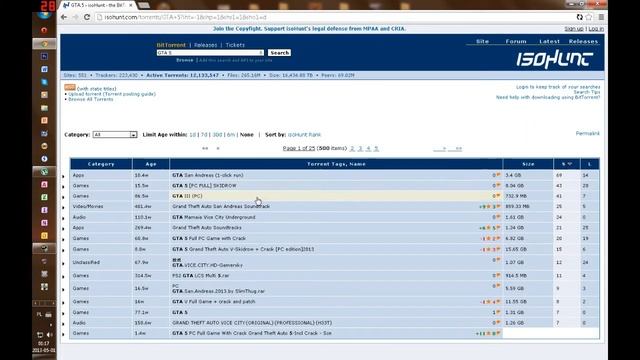Expand the GTA 5 Full PC Game with Crack row arrow
Image resolution: width=640 pixels, height=360 pixels.
(x=63, y=240)
